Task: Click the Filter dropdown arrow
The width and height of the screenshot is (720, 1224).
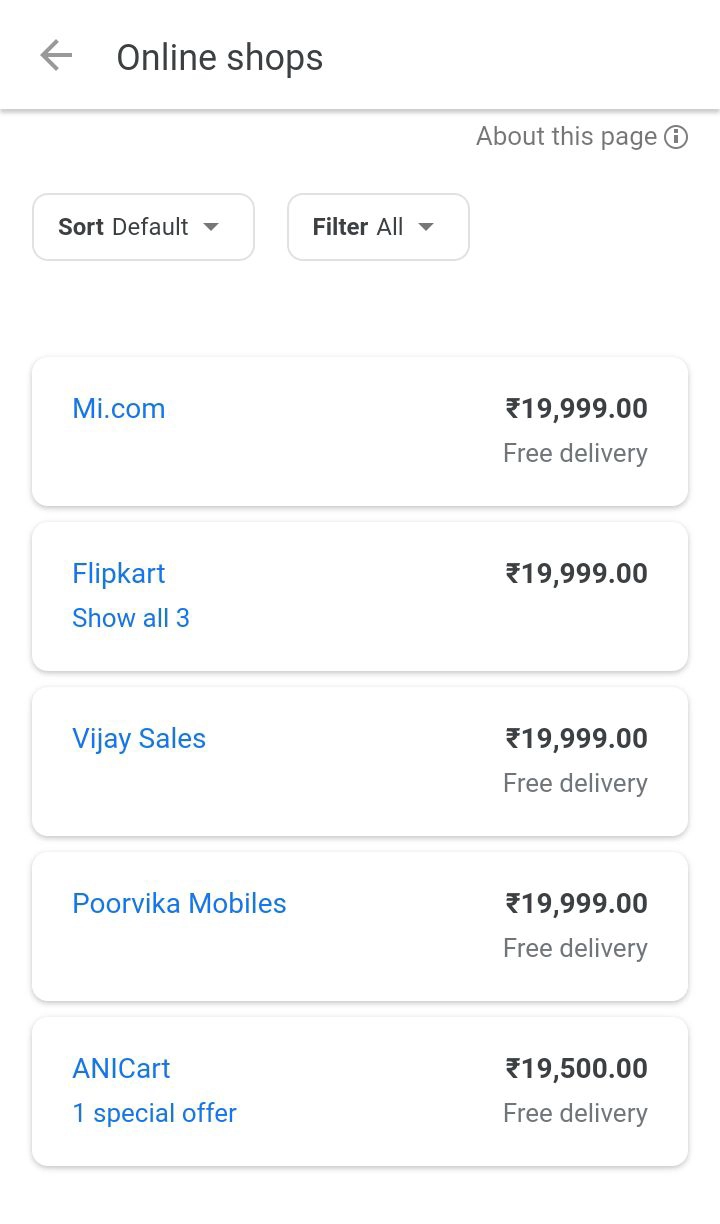Action: coord(426,227)
